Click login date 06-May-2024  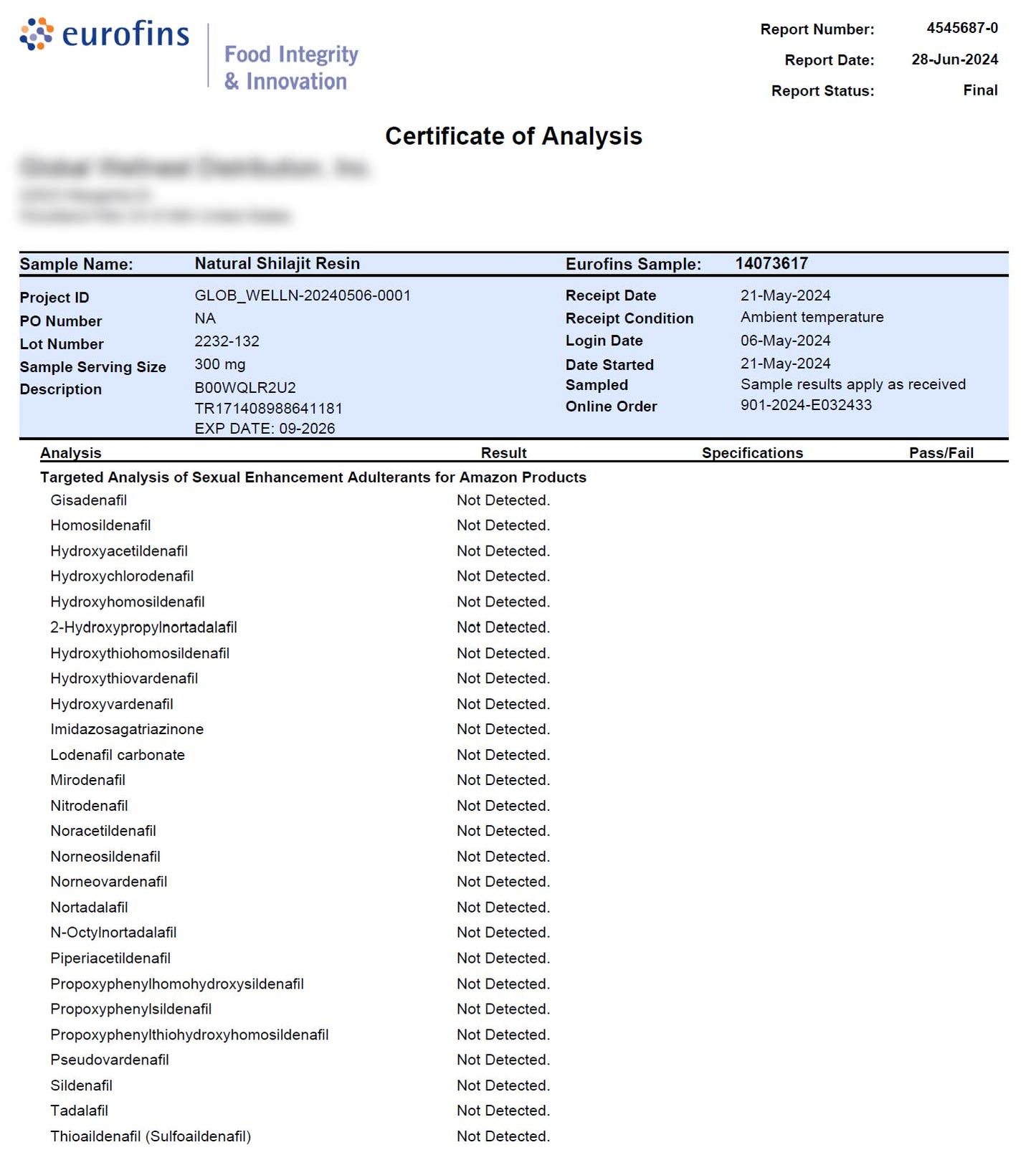[786, 341]
